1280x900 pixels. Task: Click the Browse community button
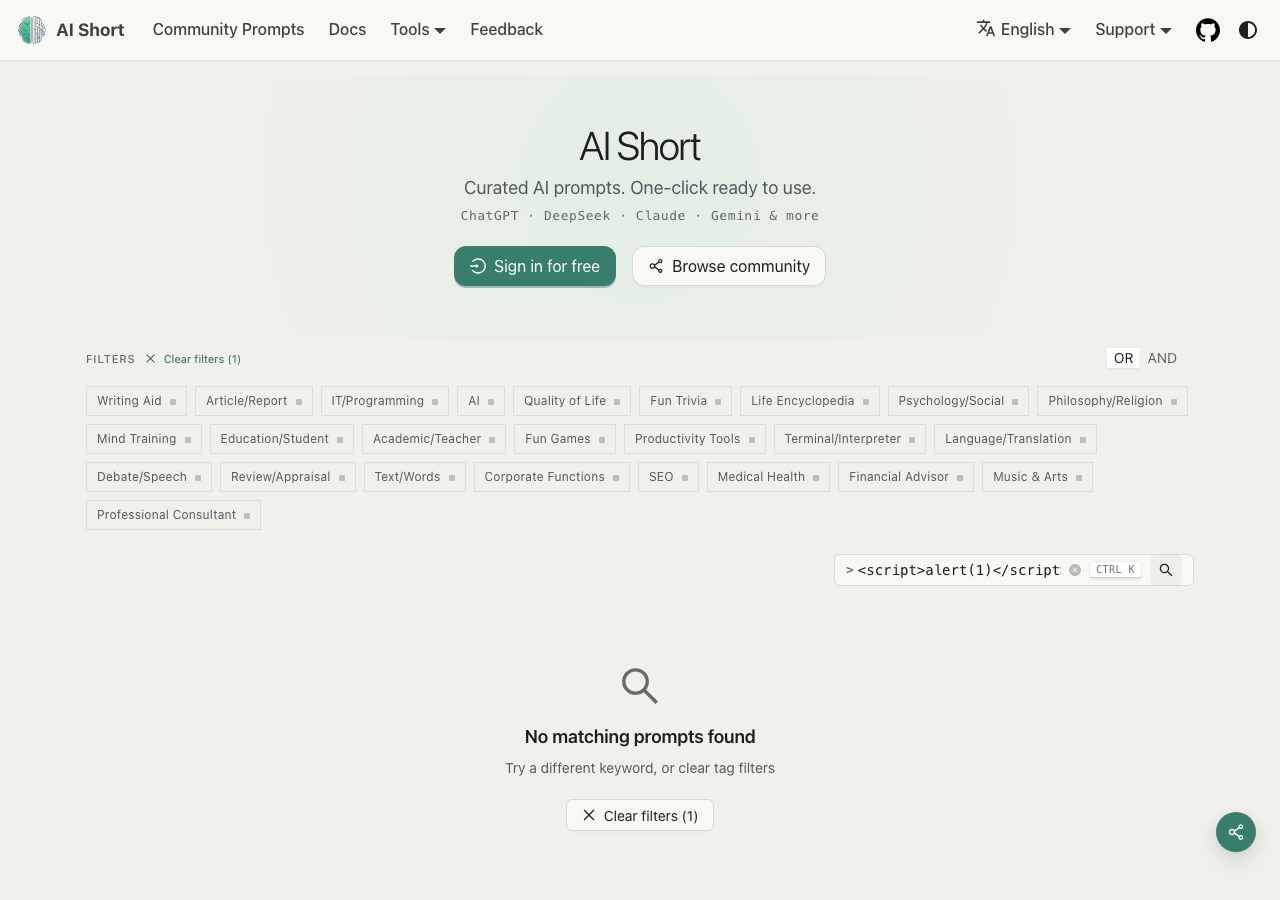[729, 266]
